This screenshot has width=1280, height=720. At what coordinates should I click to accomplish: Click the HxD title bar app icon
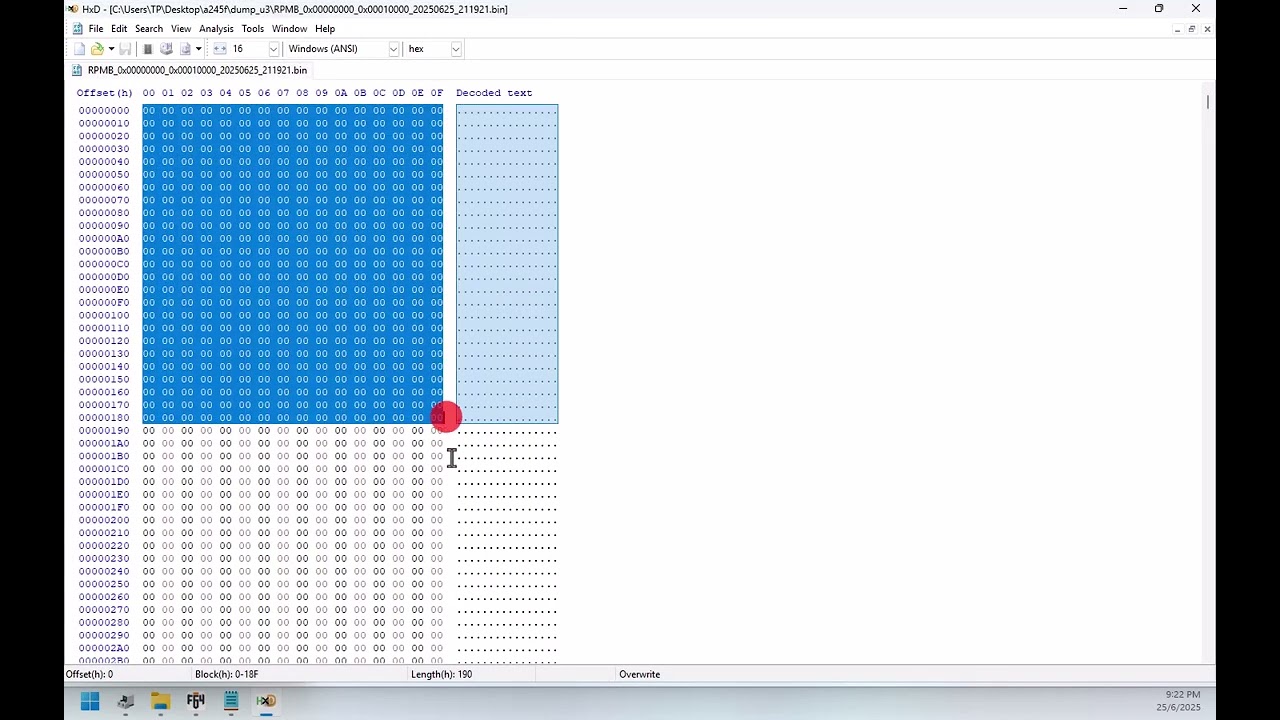tap(73, 9)
